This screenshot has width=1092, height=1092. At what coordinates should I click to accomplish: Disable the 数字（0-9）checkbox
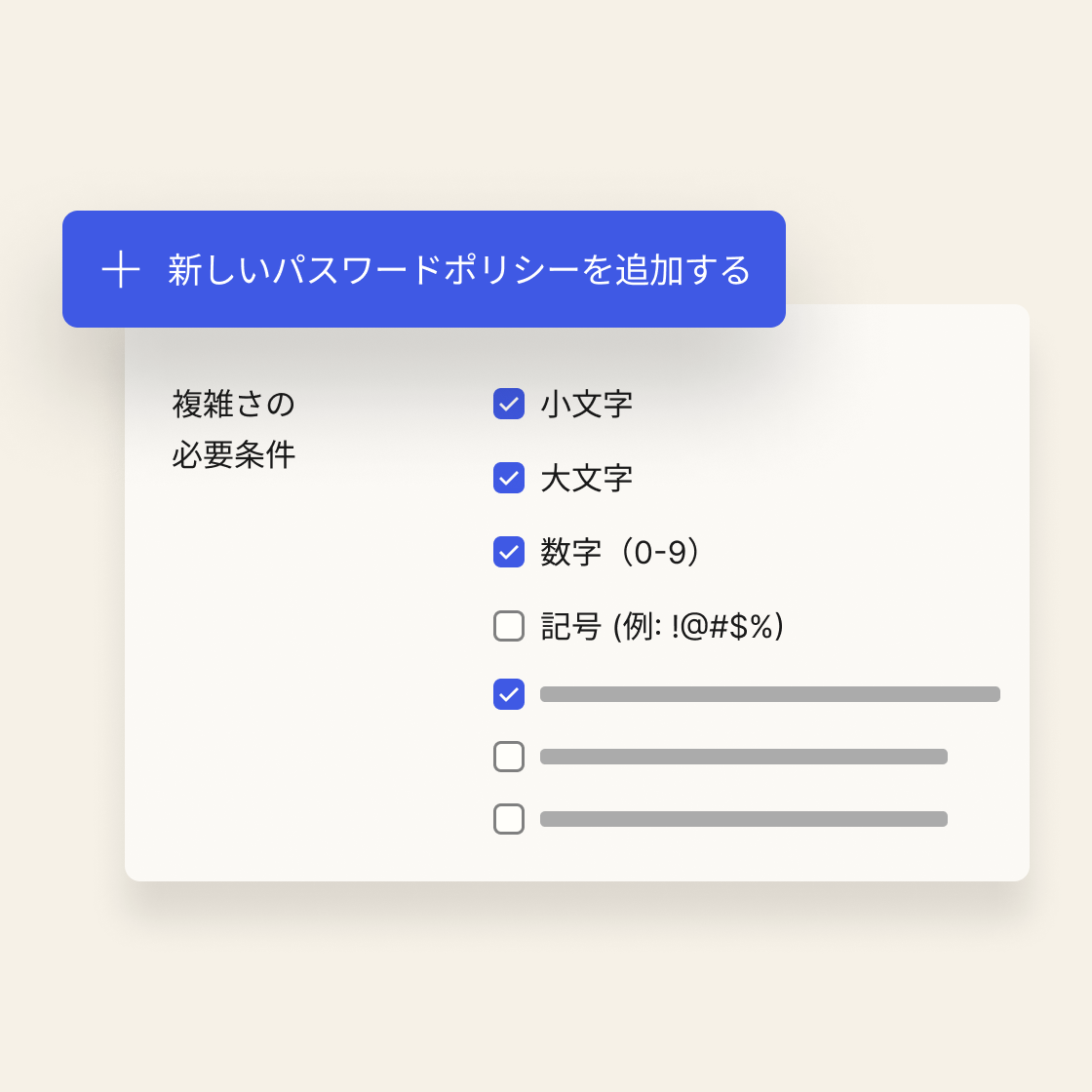click(509, 552)
